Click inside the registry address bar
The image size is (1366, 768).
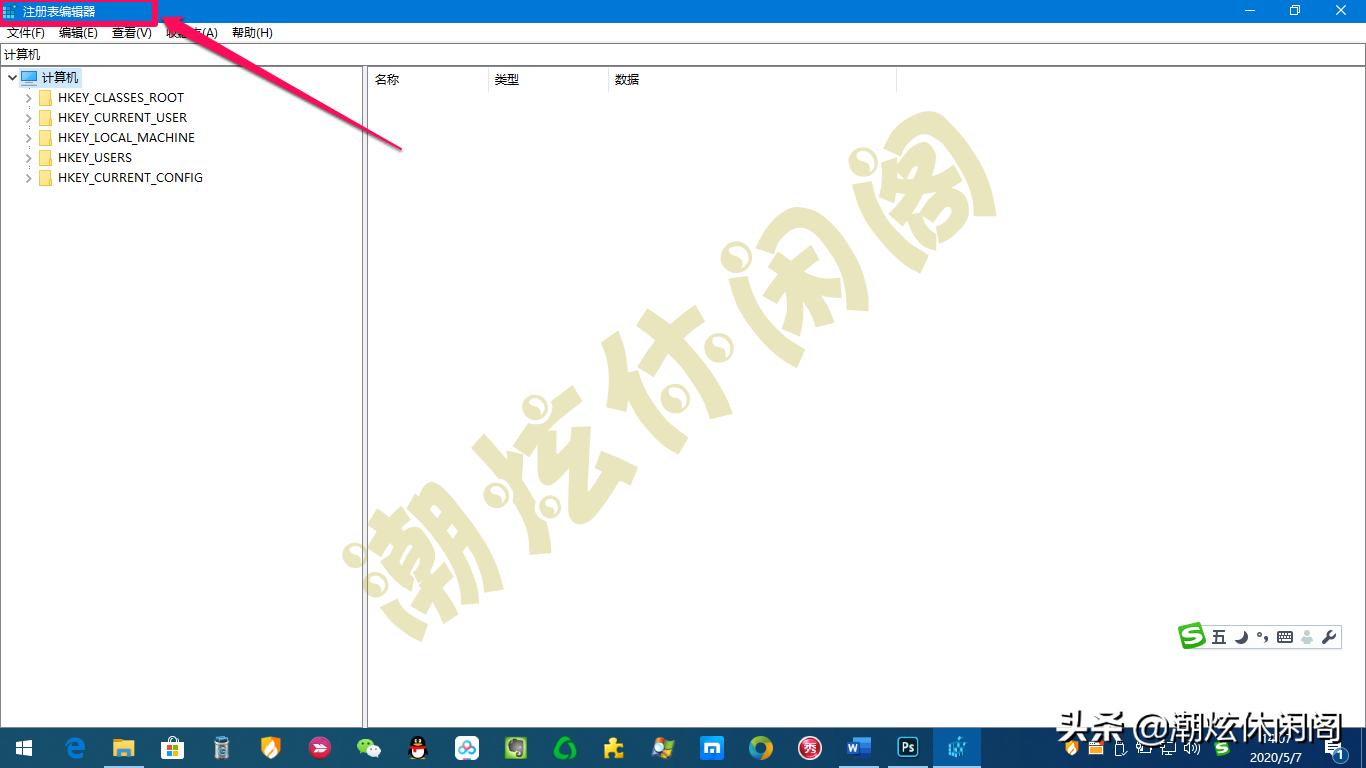click(200, 54)
